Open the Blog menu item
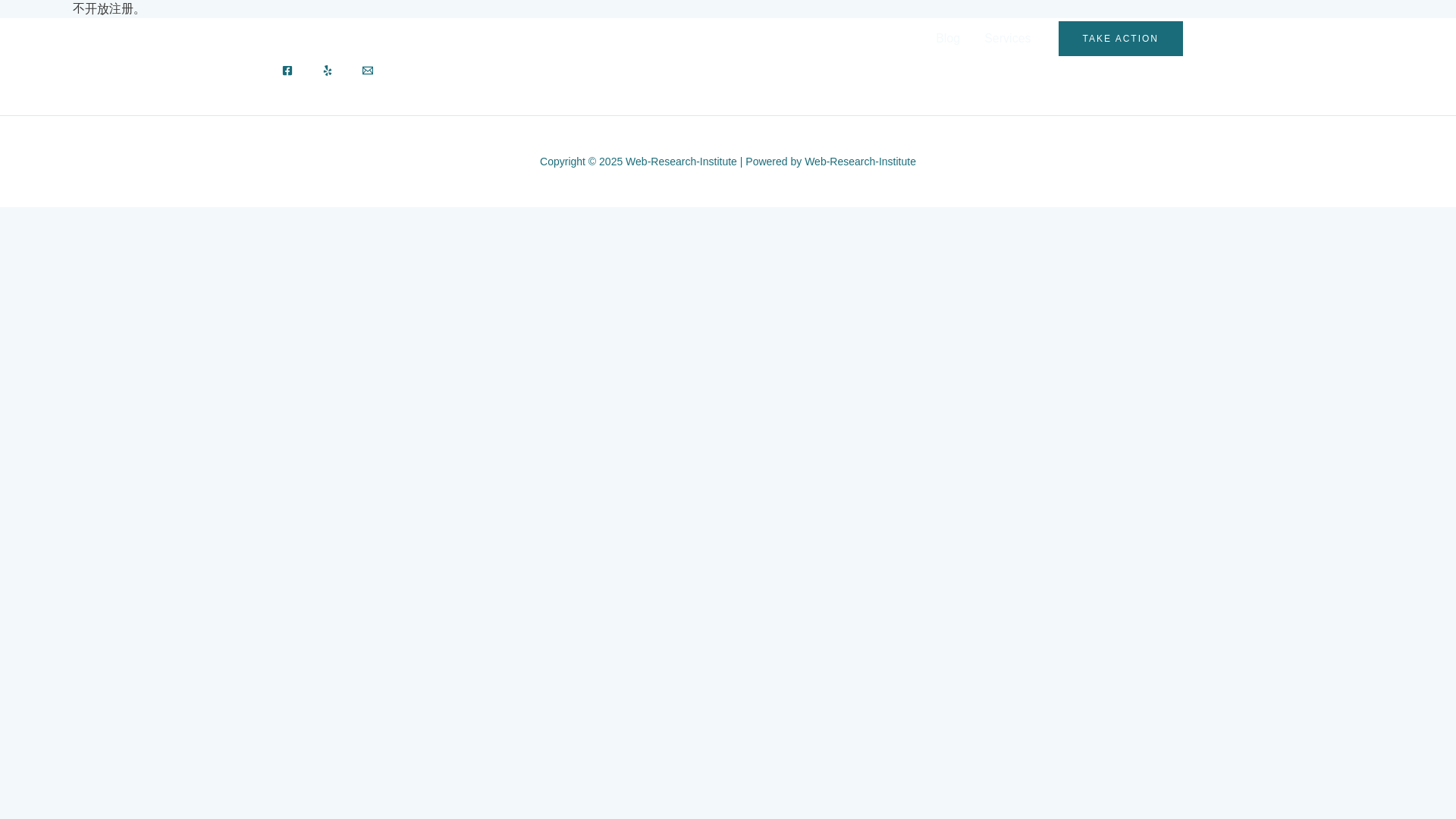This screenshot has height=819, width=1456. (948, 39)
